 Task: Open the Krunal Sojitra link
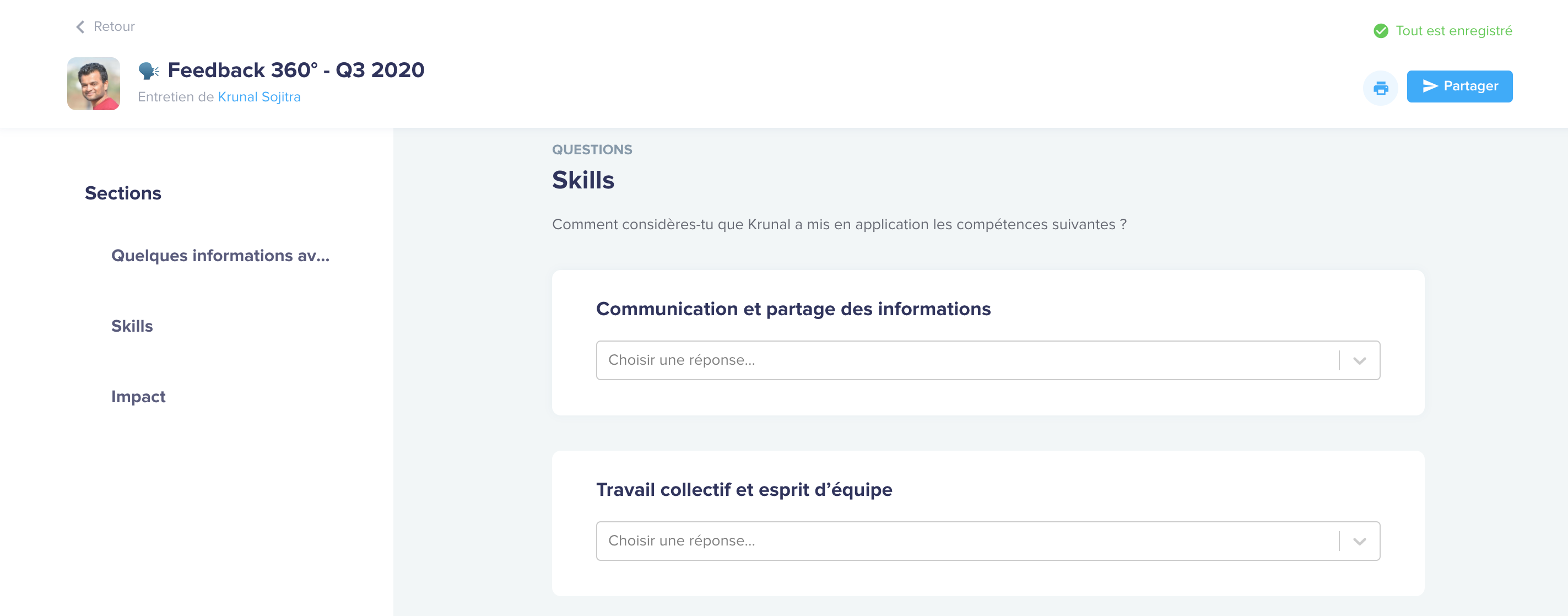[259, 97]
